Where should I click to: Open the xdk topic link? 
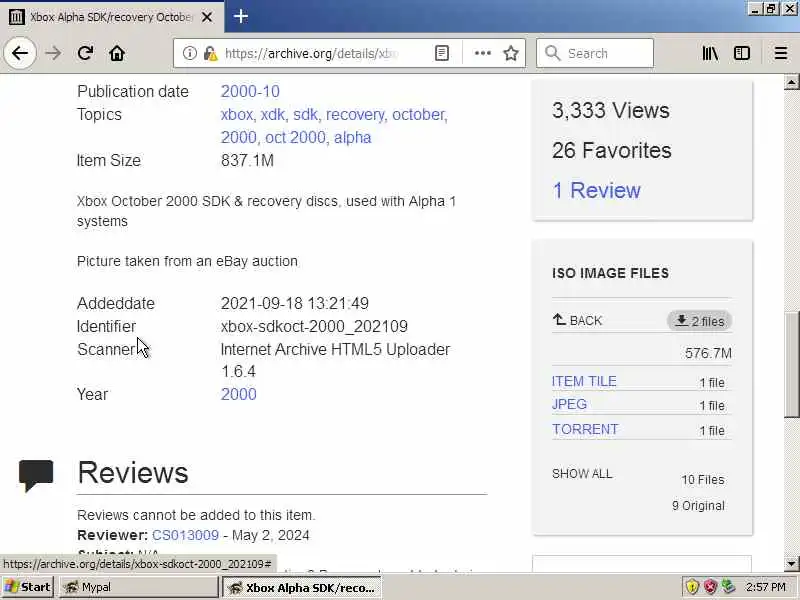click(273, 114)
